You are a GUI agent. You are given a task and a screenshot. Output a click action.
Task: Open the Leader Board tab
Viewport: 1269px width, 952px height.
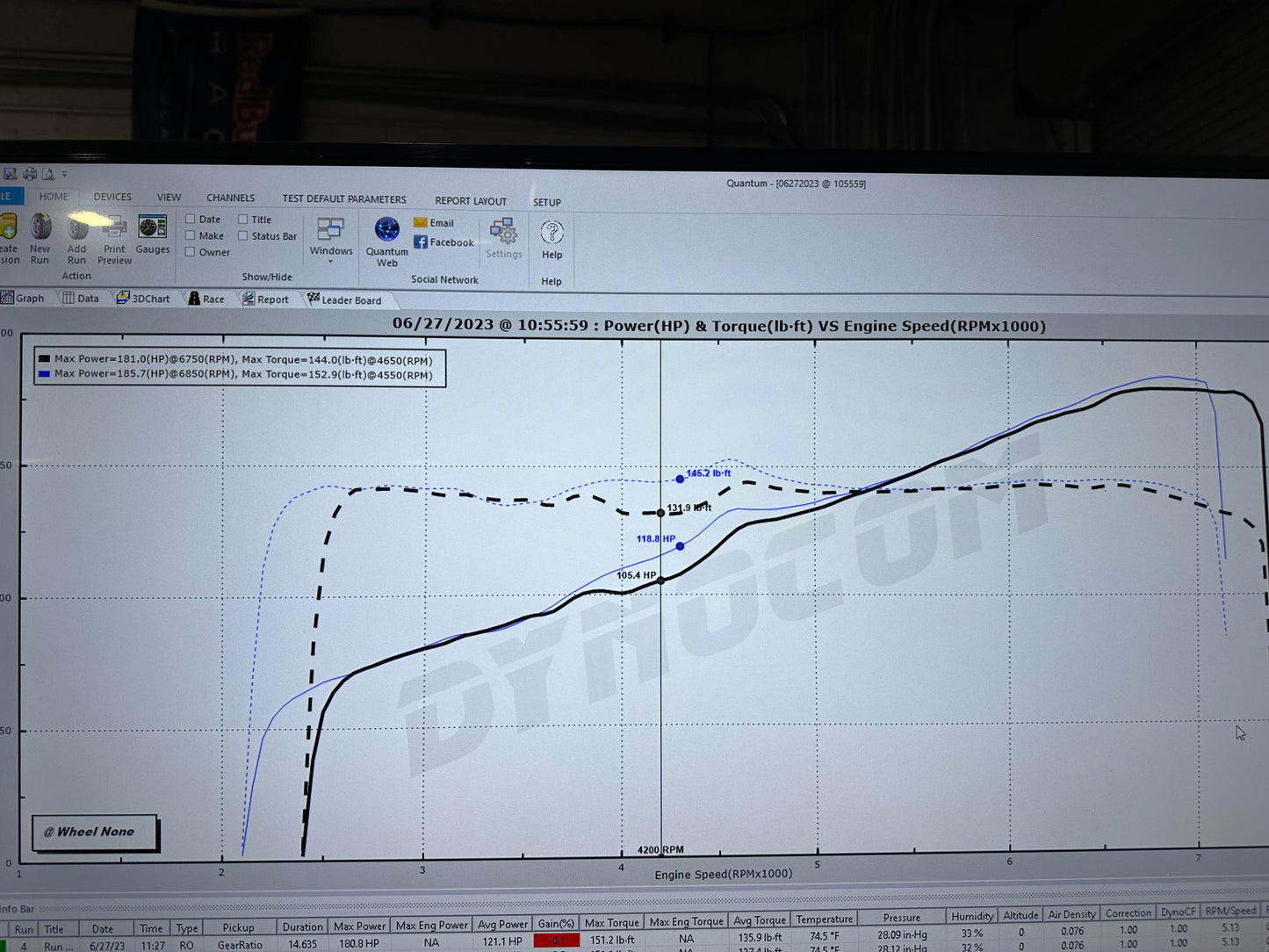point(344,299)
